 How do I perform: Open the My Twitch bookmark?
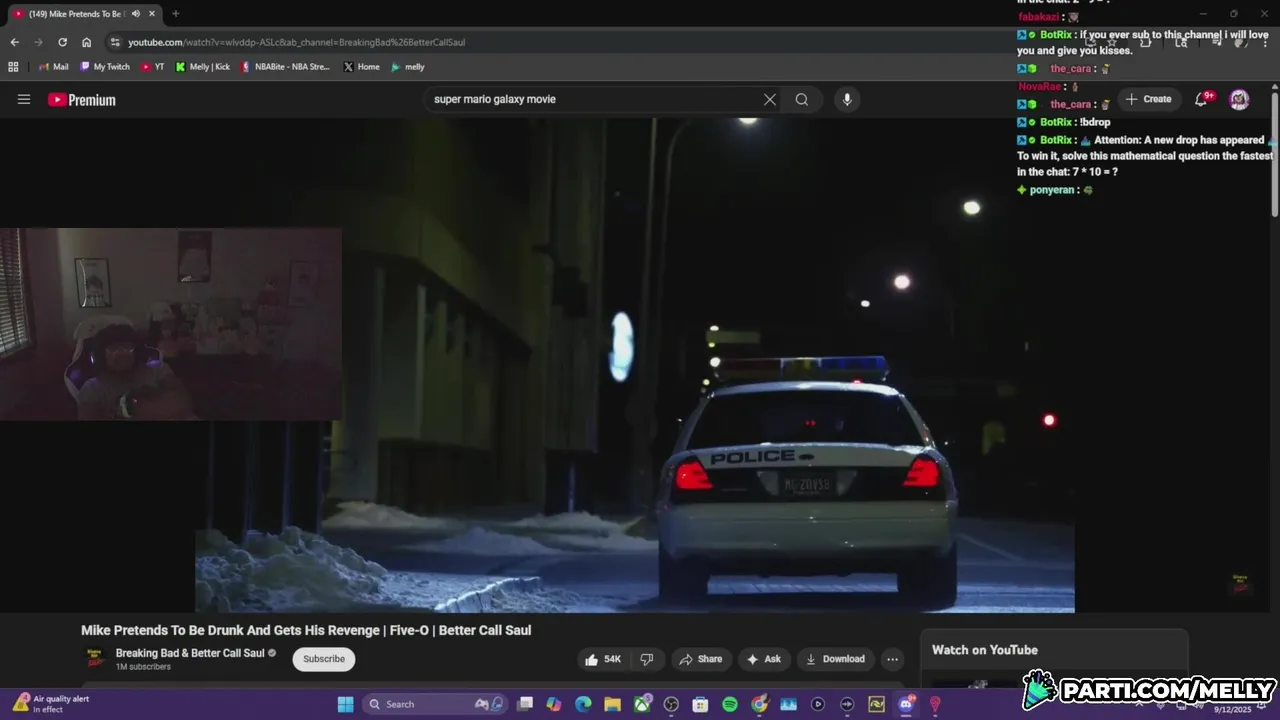click(x=105, y=67)
